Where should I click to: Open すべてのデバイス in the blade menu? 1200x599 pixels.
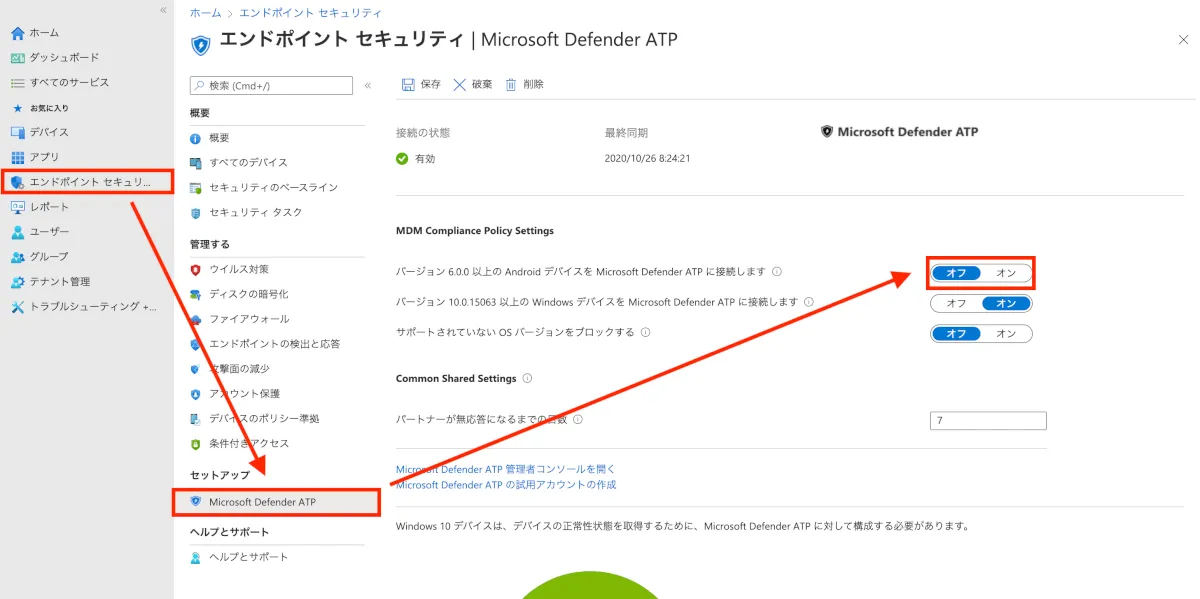(x=248, y=163)
